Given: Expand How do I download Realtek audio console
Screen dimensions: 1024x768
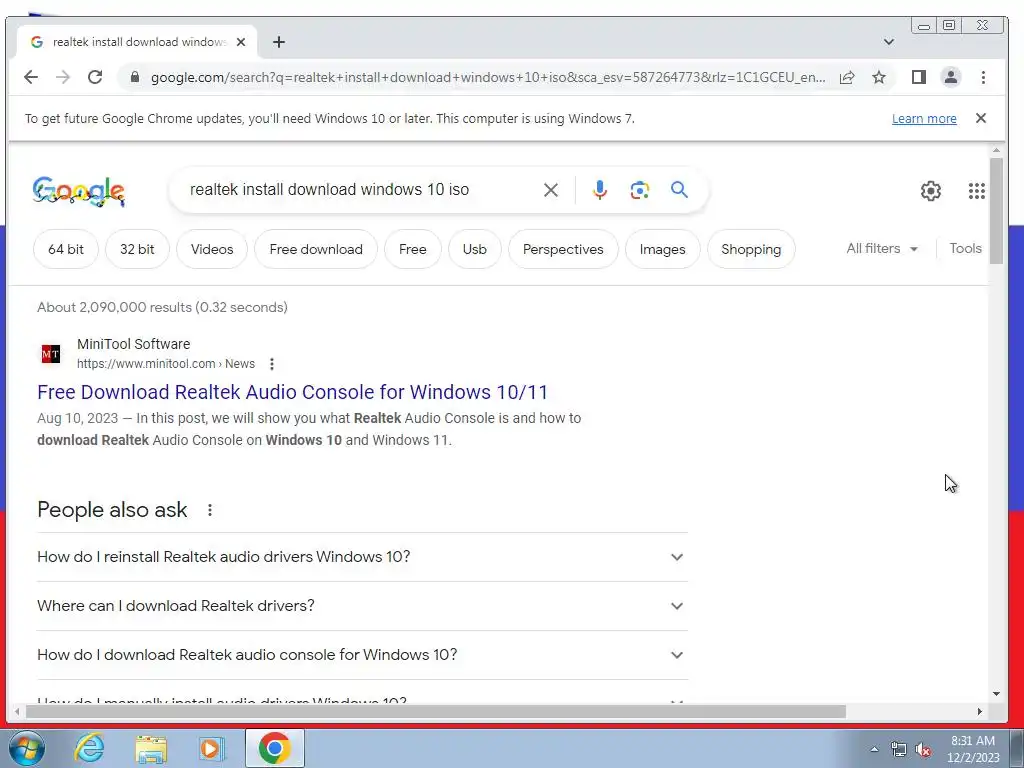Looking at the screenshot, I should (x=362, y=655).
